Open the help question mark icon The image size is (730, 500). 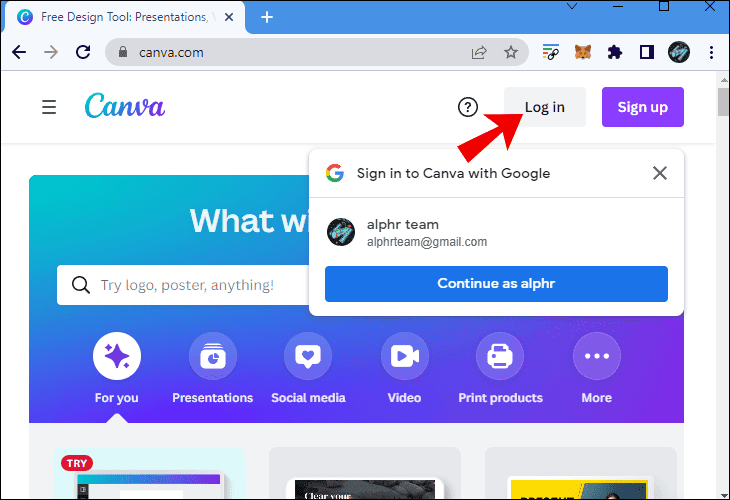(467, 107)
